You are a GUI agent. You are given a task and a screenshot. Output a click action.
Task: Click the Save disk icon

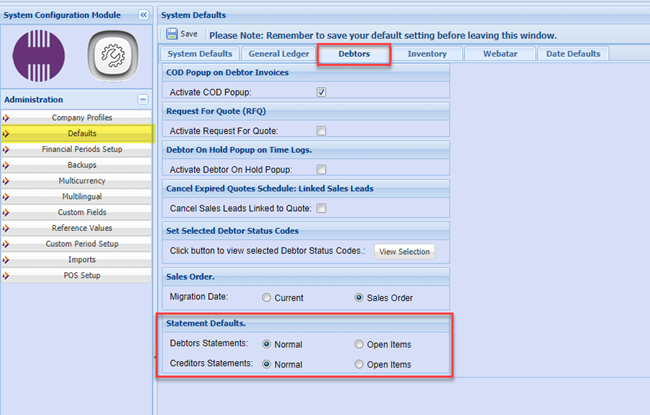172,34
